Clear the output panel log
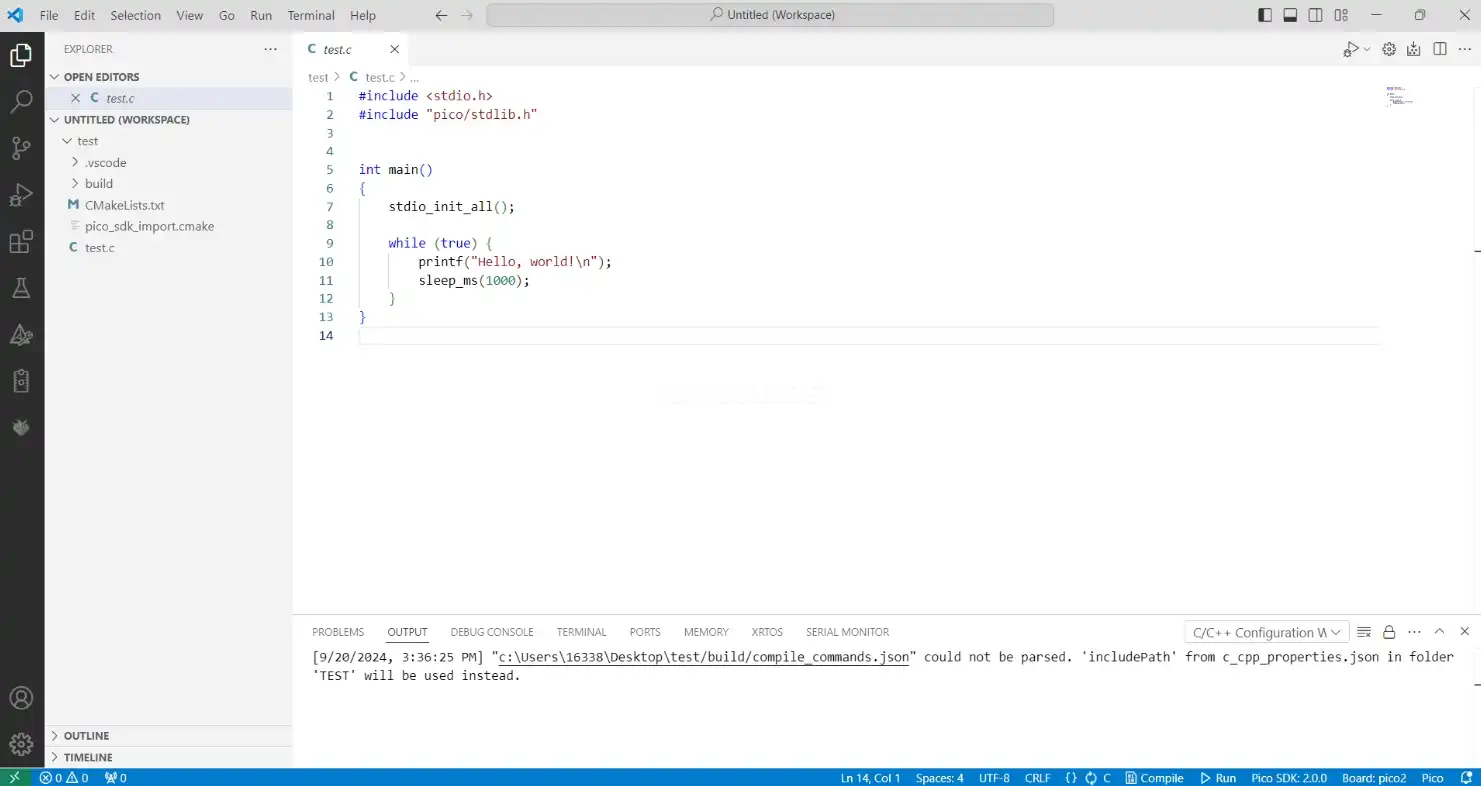The width and height of the screenshot is (1481, 786). [1364, 632]
